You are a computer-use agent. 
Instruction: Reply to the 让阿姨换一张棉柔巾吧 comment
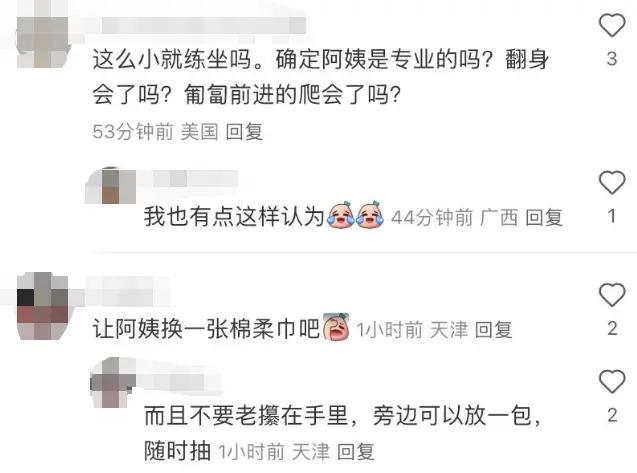tap(493, 329)
